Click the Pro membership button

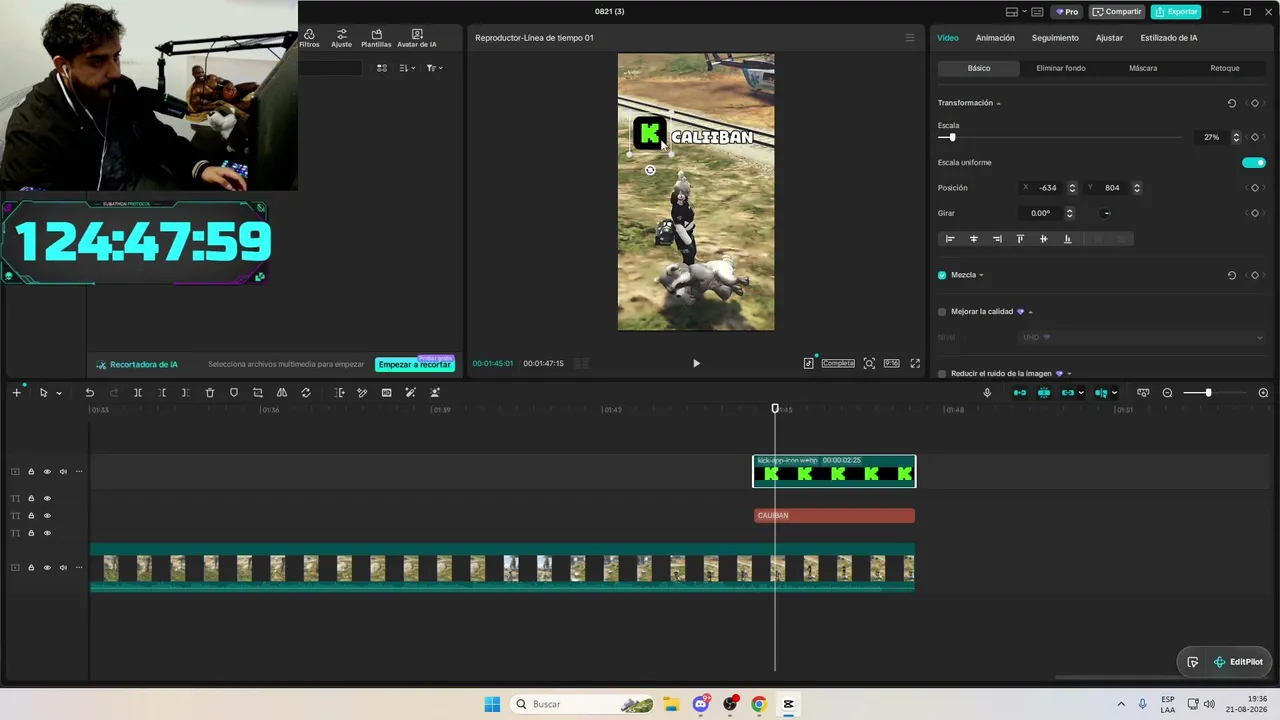(1066, 12)
